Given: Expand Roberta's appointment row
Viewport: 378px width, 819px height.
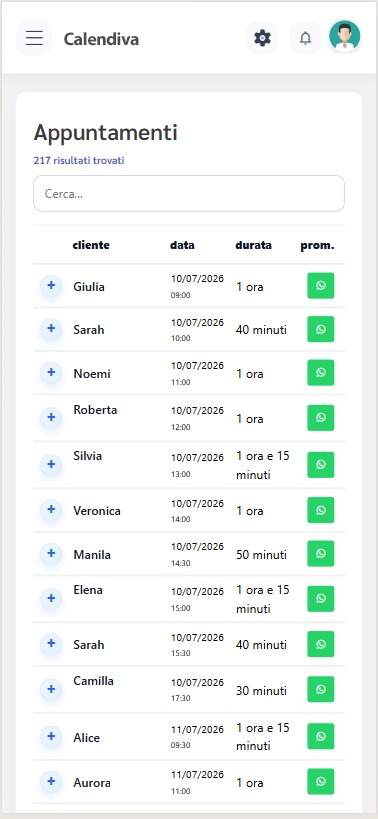Looking at the screenshot, I should tap(51, 417).
